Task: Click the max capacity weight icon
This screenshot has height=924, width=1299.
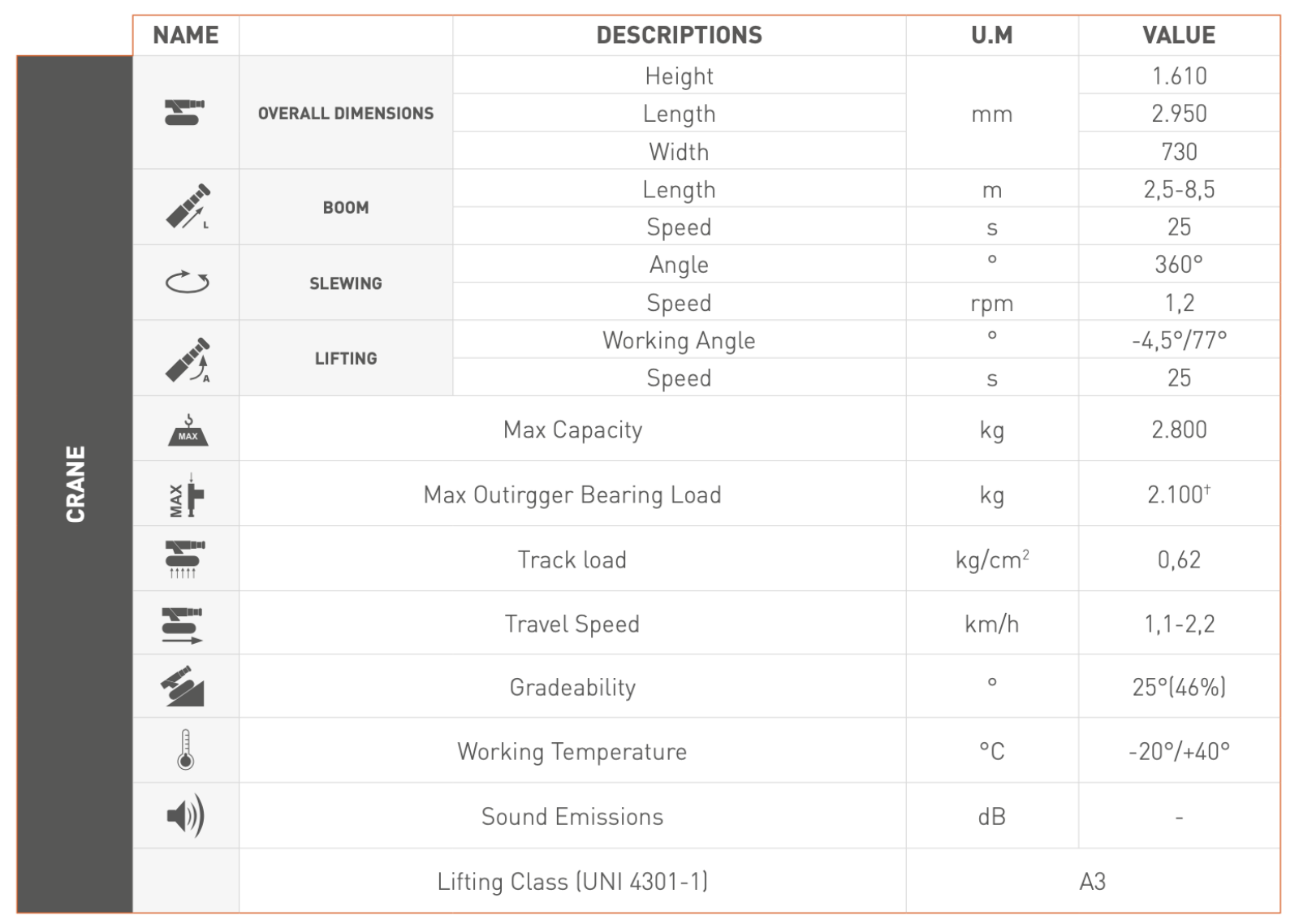Action: [188, 430]
